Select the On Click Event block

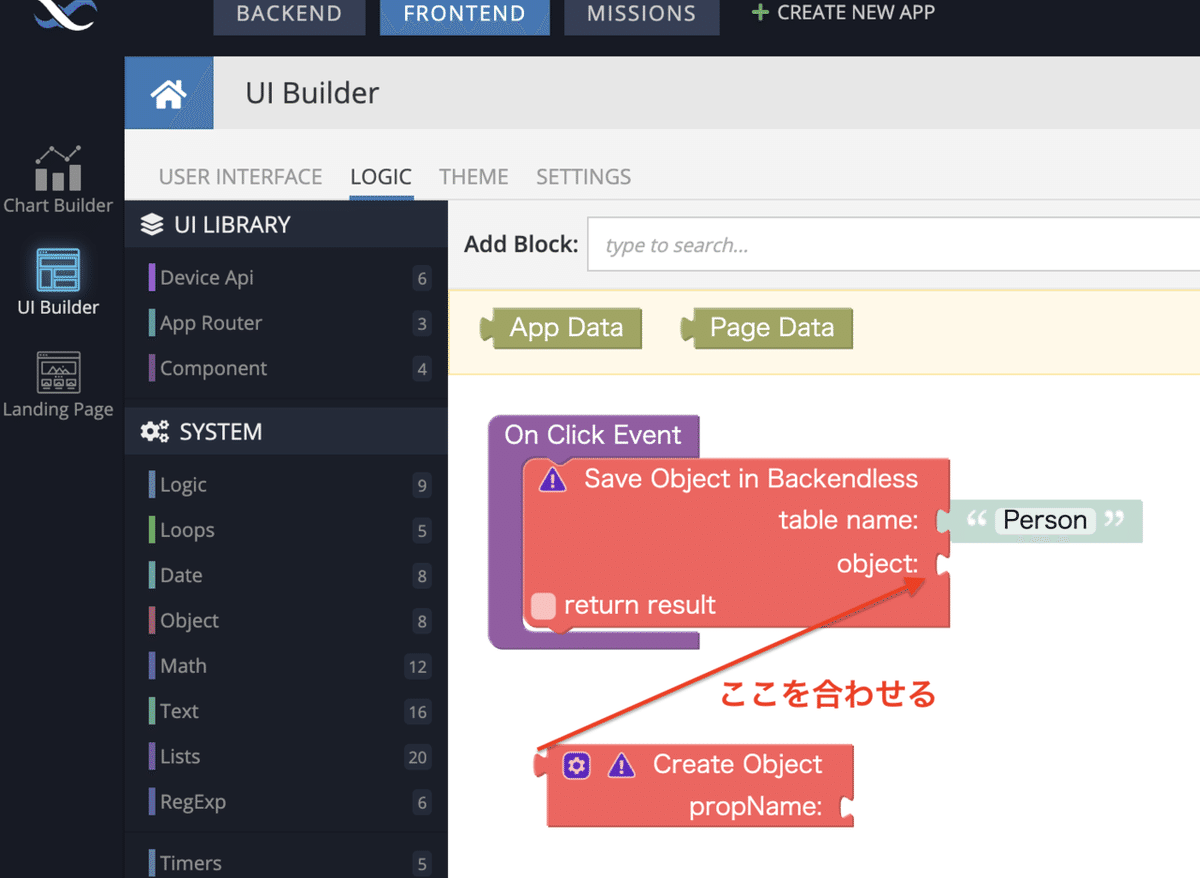point(593,435)
